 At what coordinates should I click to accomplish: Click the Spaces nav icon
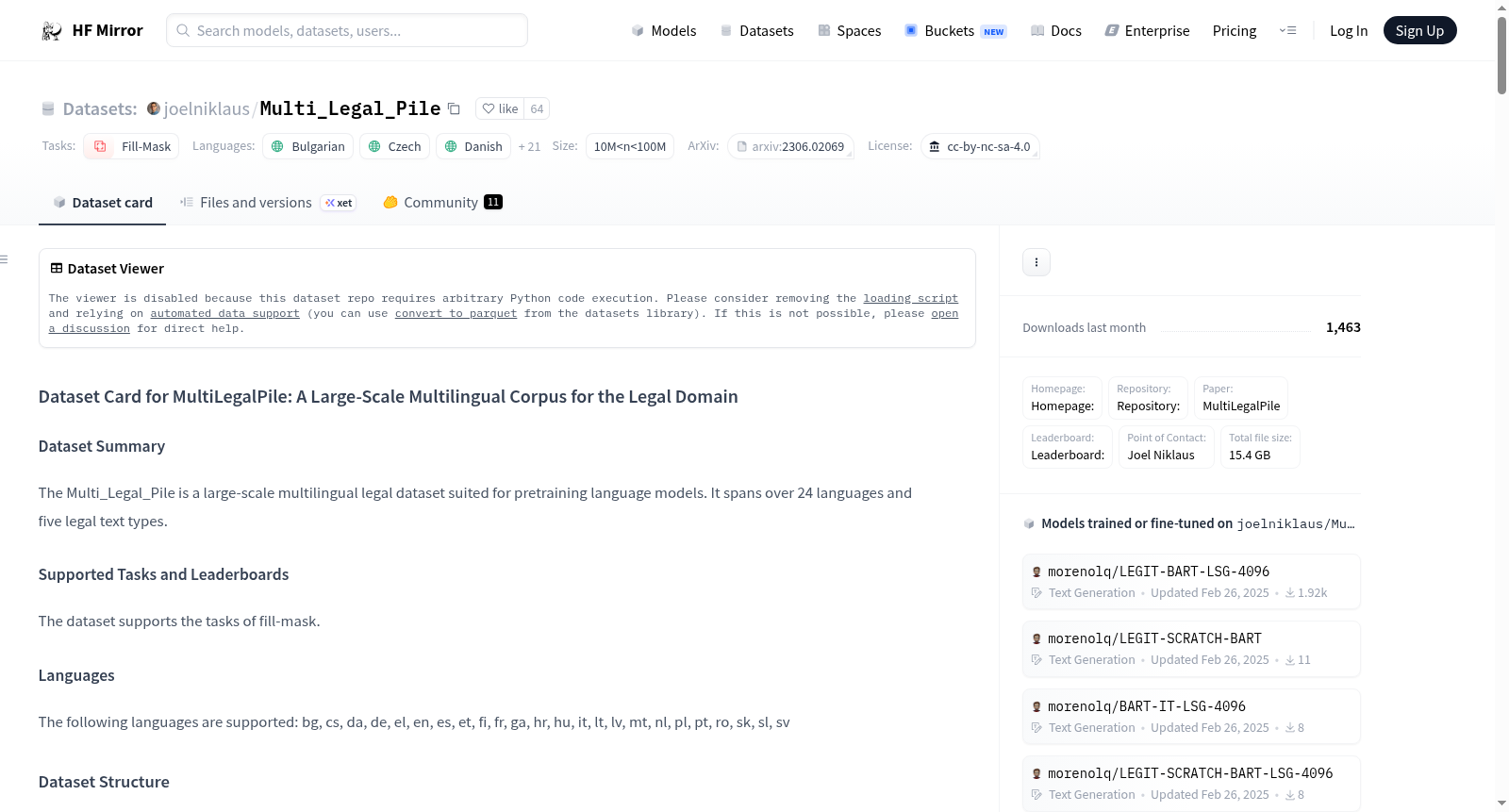click(824, 31)
